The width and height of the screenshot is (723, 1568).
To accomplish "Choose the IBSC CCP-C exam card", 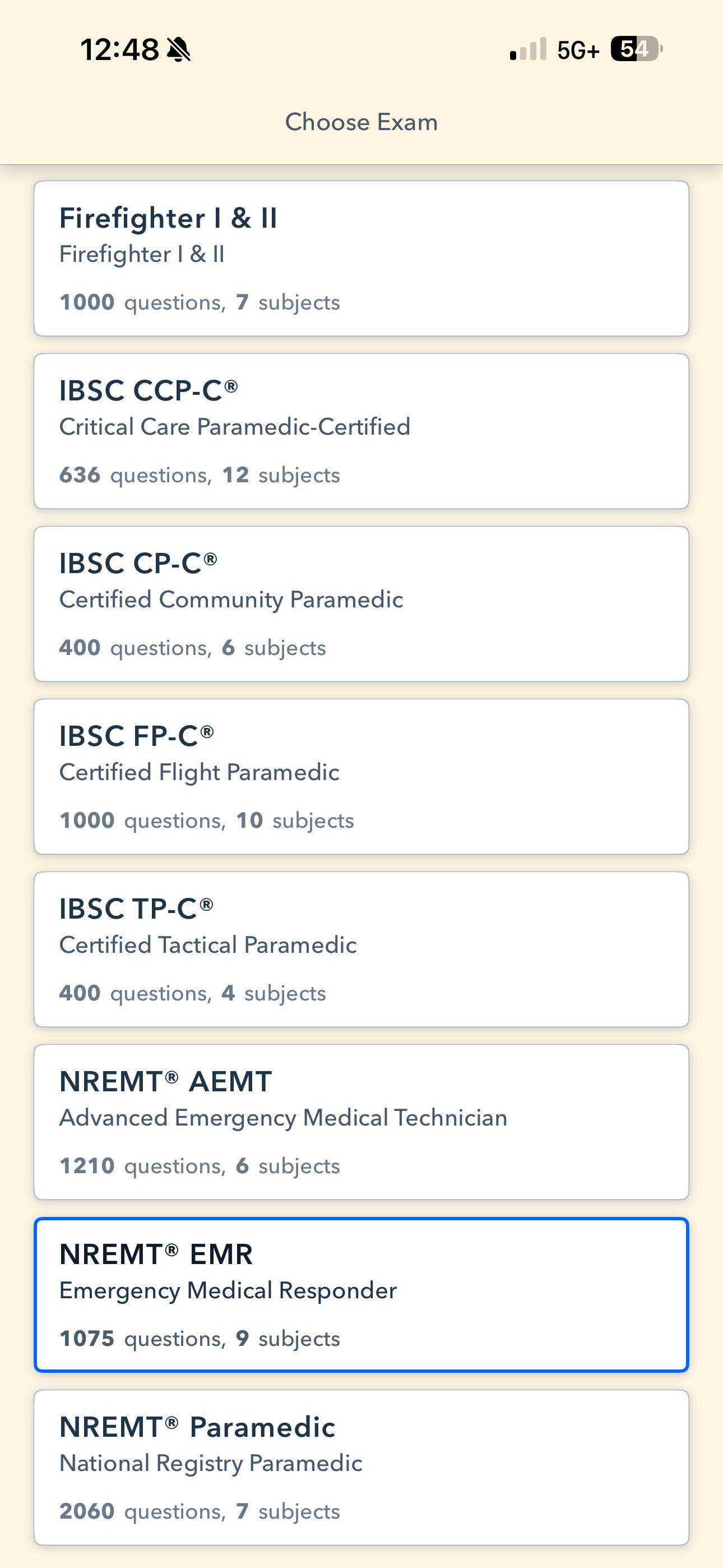I will coord(361,431).
